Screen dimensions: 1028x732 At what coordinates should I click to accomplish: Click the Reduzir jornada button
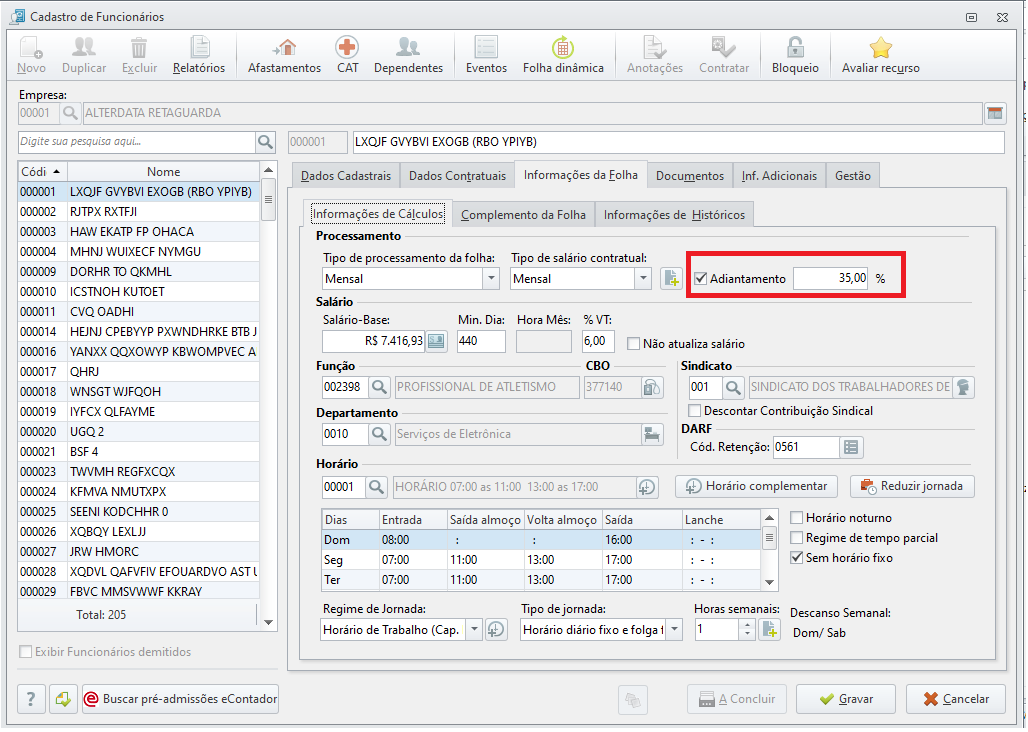tap(912, 486)
